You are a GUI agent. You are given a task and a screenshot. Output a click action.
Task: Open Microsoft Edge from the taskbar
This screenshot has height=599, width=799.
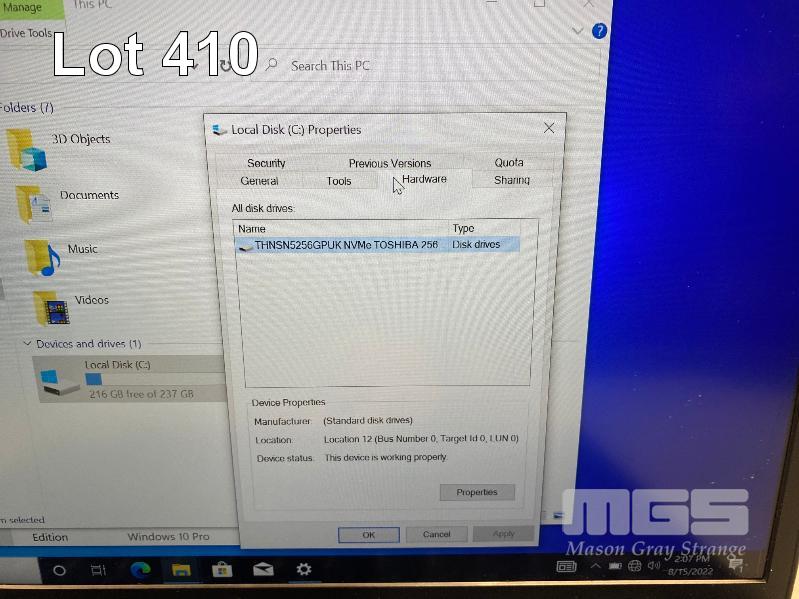coord(140,570)
